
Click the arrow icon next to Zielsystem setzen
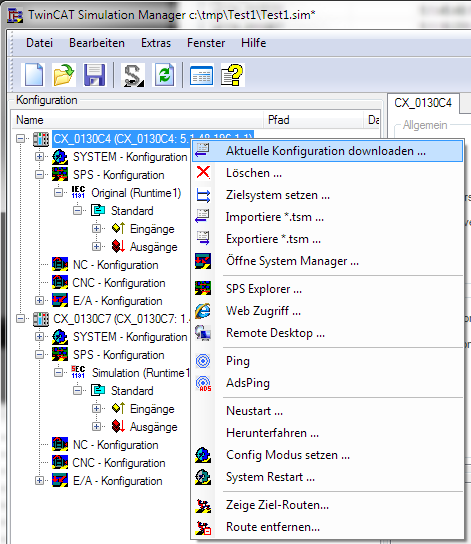(x=203, y=195)
